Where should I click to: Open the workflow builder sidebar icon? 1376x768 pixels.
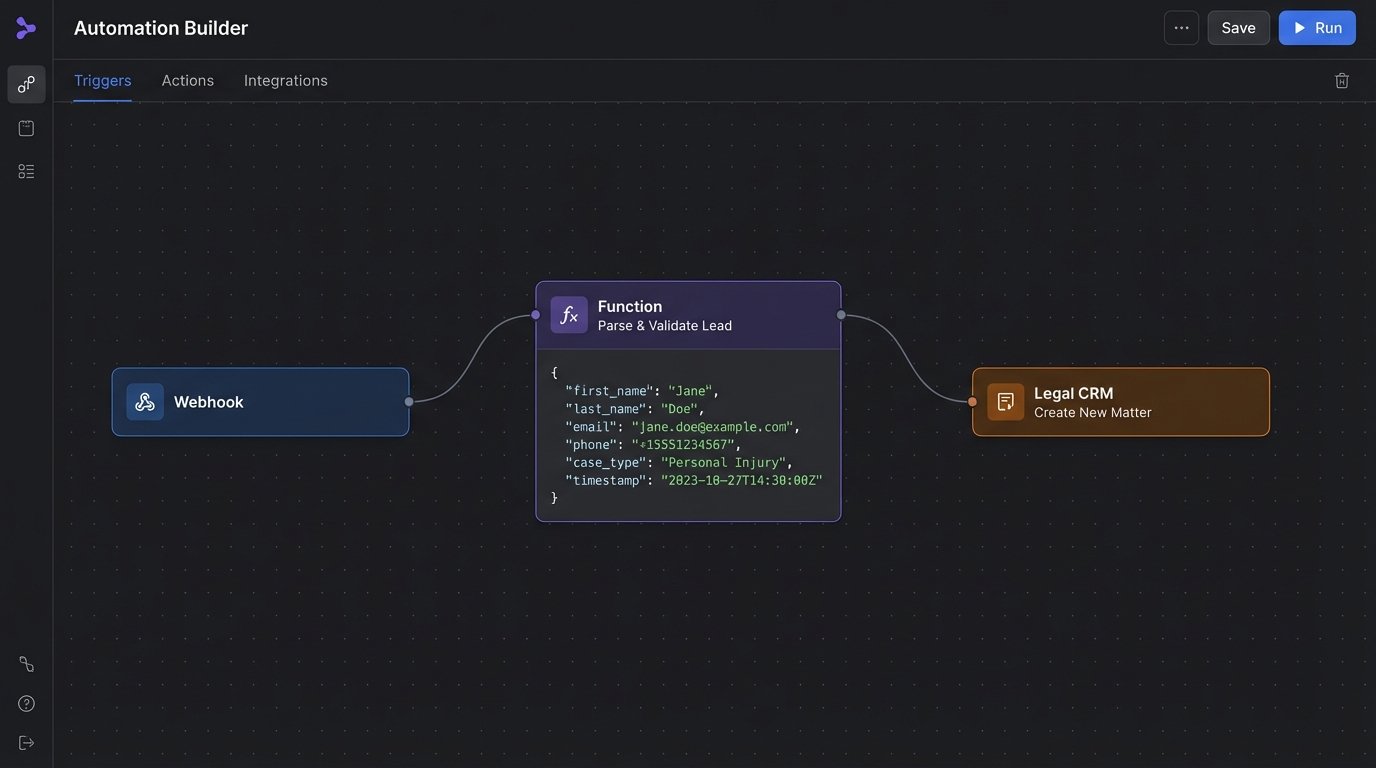(26, 85)
